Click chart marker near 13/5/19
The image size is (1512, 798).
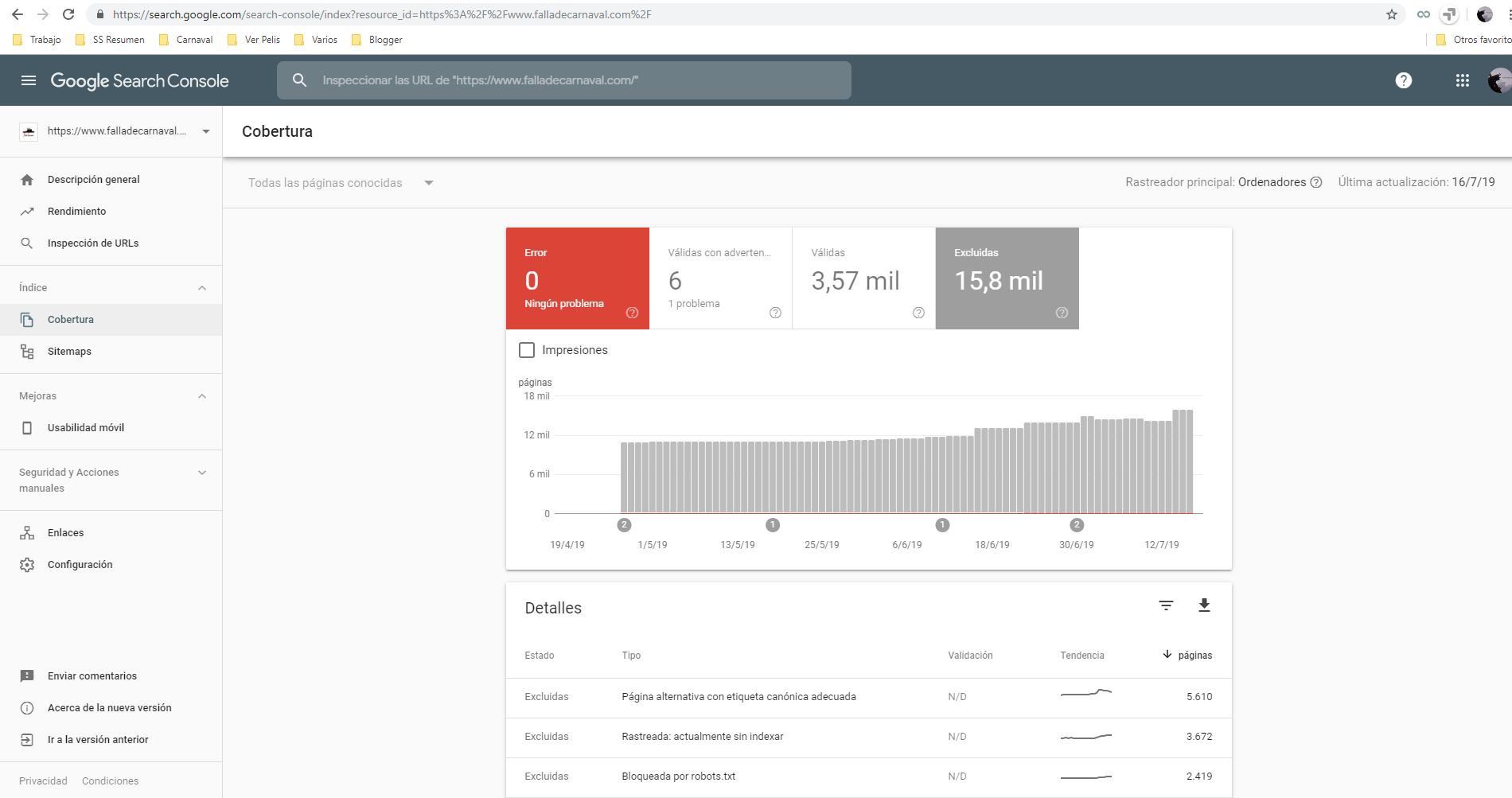click(x=773, y=525)
